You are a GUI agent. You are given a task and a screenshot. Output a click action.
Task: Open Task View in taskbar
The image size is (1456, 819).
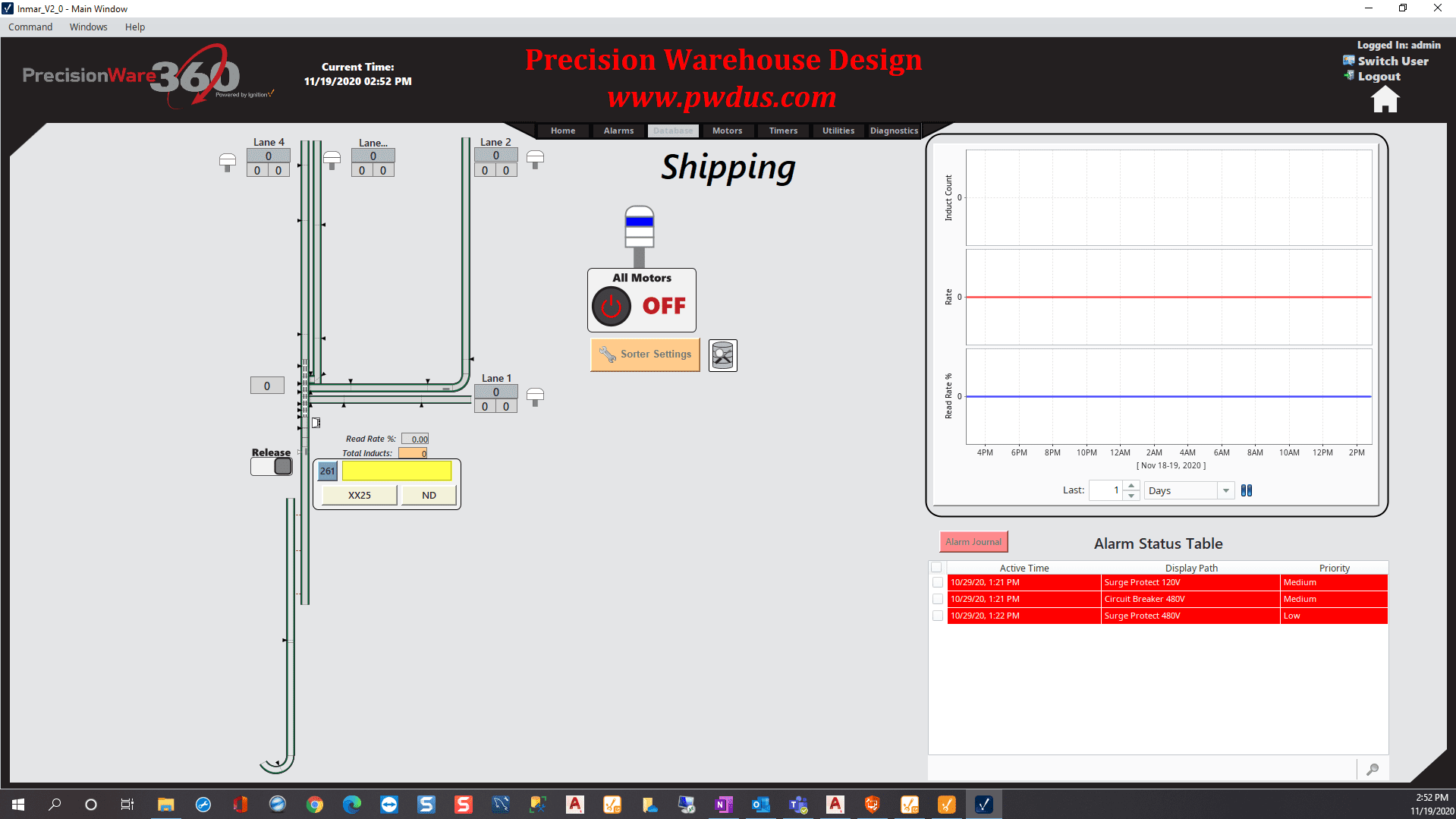click(127, 805)
